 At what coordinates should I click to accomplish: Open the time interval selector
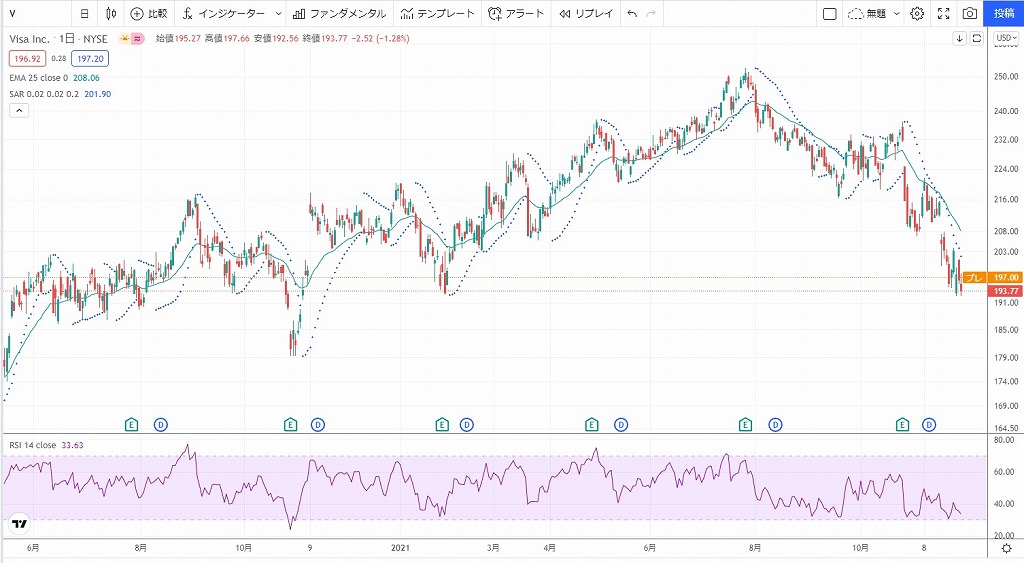click(84, 14)
